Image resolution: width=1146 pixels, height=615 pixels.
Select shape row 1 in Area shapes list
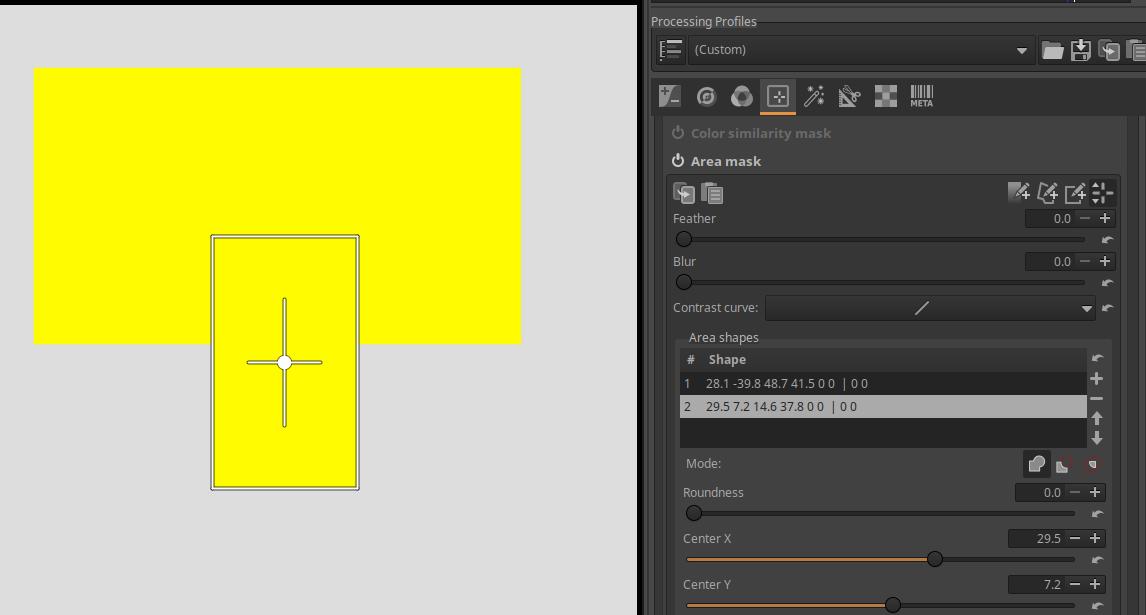point(880,383)
